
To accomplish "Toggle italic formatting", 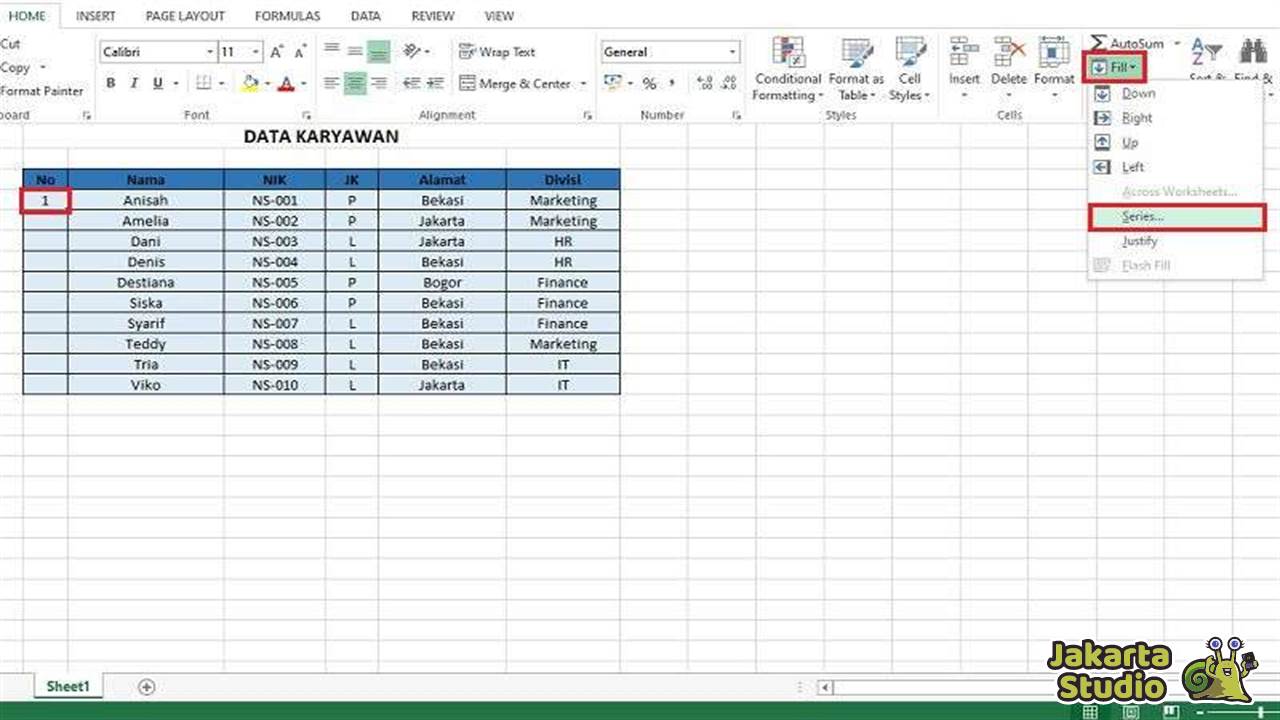I will coord(133,83).
